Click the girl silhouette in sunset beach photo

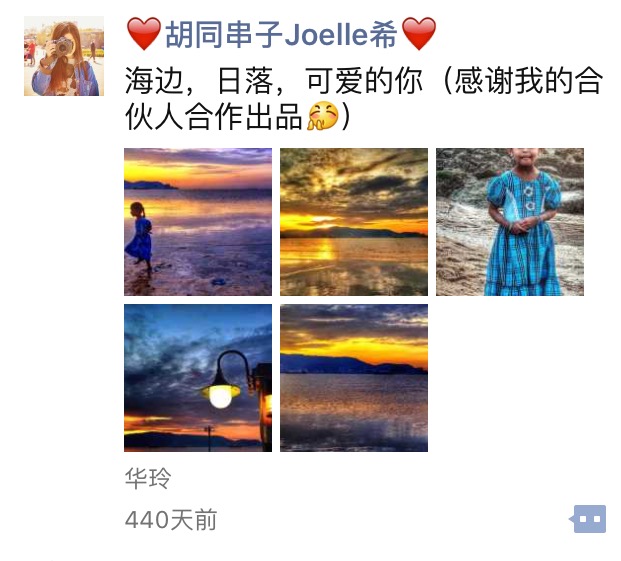139,237
